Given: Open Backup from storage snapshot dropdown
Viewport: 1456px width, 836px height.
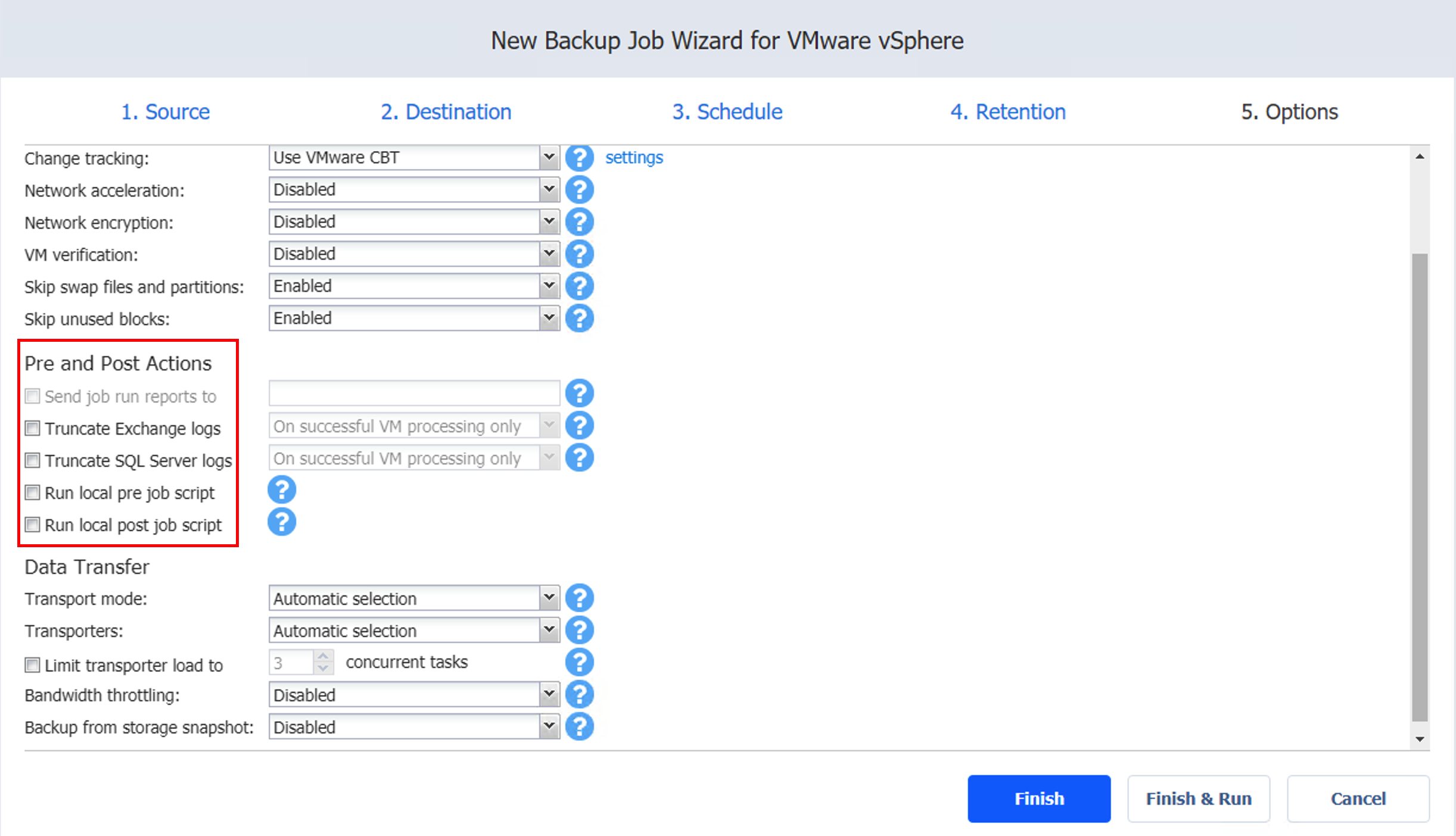Looking at the screenshot, I should point(414,726).
